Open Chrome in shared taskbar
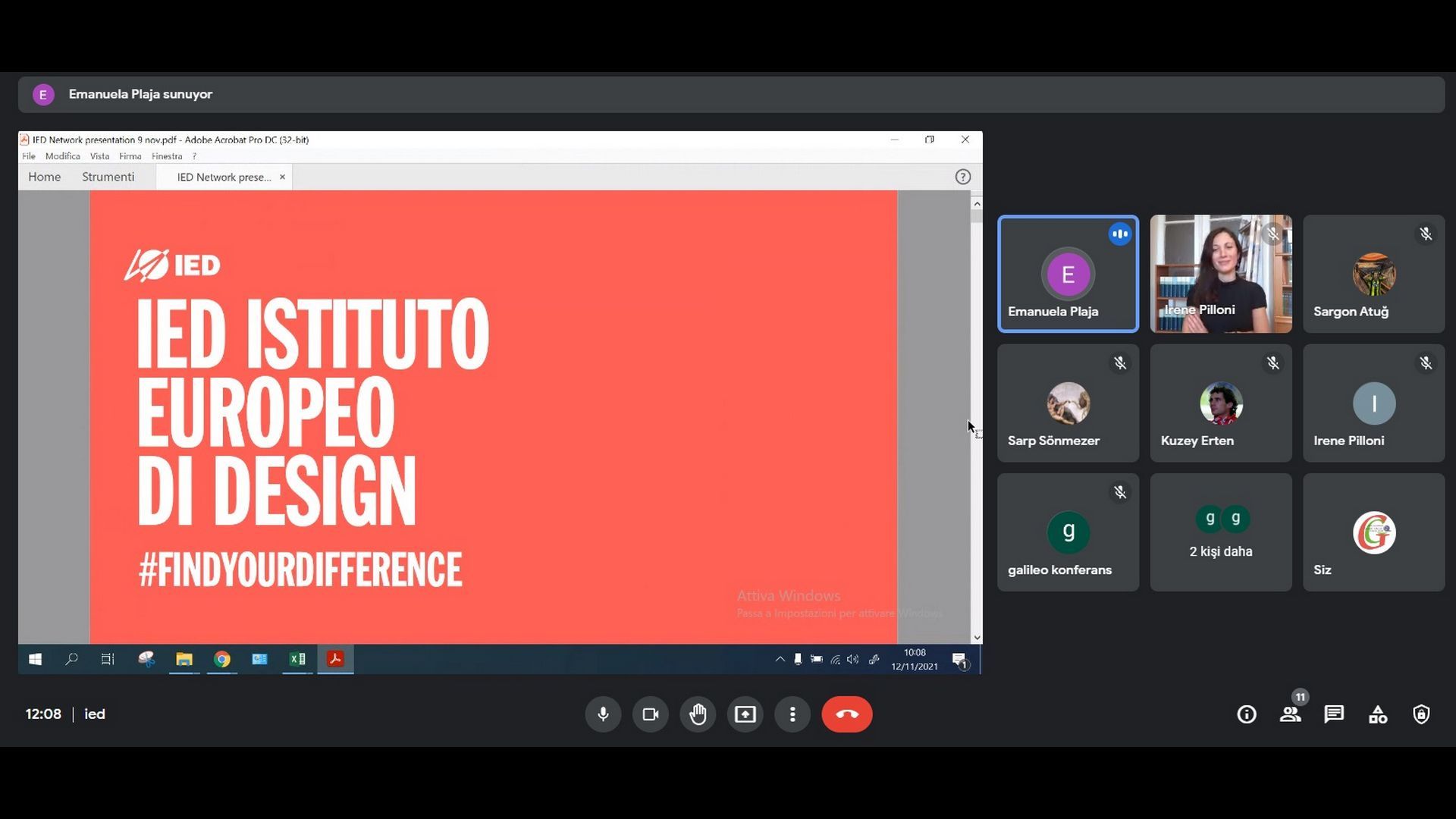Viewport: 1456px width, 819px height. pos(221,660)
